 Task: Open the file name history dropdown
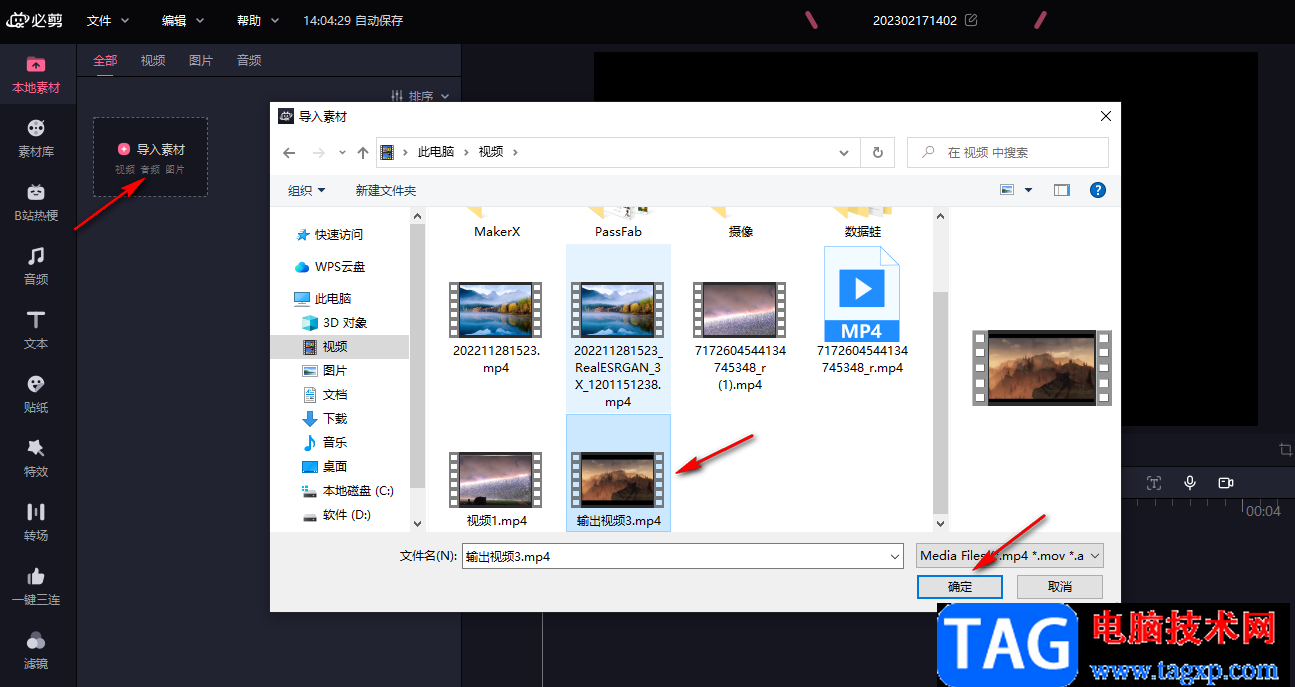coord(895,556)
